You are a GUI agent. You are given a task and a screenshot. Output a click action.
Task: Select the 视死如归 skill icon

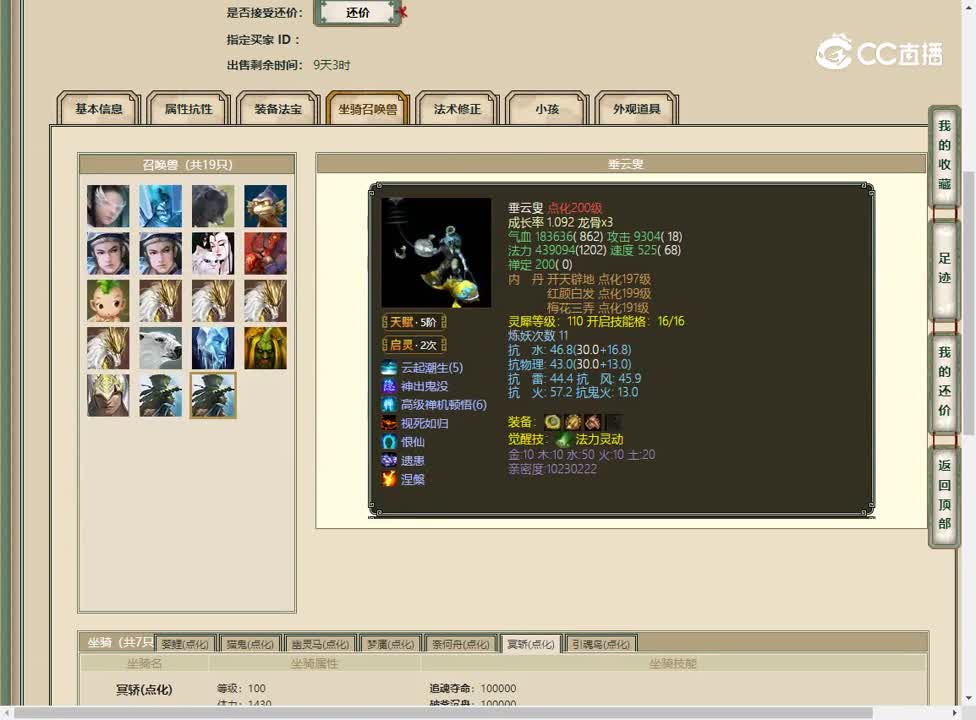[x=388, y=424]
